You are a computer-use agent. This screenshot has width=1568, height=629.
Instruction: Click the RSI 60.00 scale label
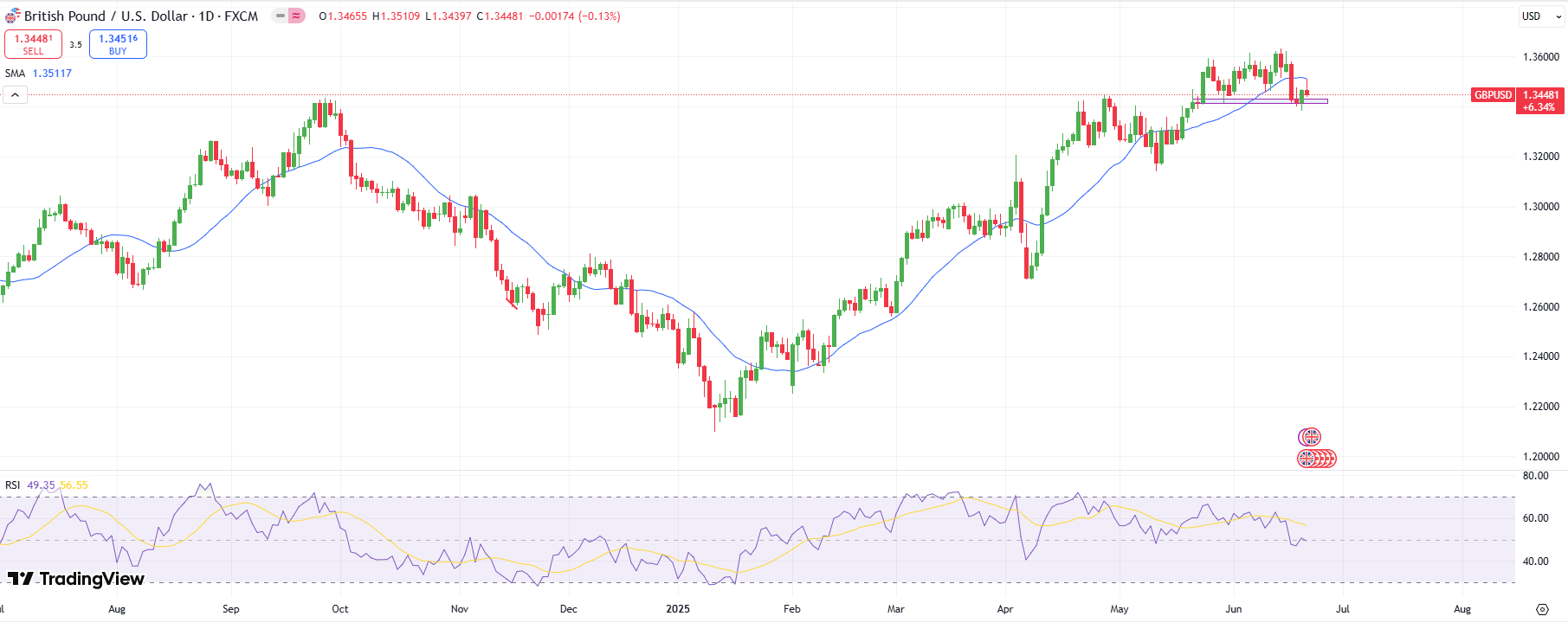click(x=1536, y=518)
